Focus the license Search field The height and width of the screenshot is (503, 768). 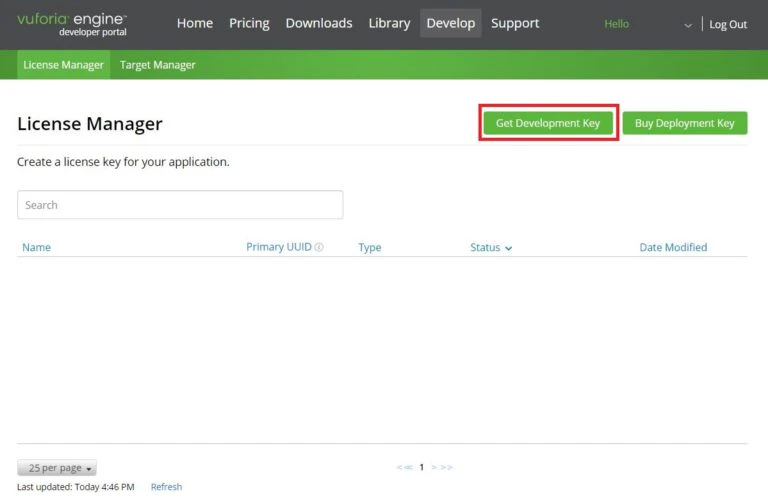pos(180,205)
